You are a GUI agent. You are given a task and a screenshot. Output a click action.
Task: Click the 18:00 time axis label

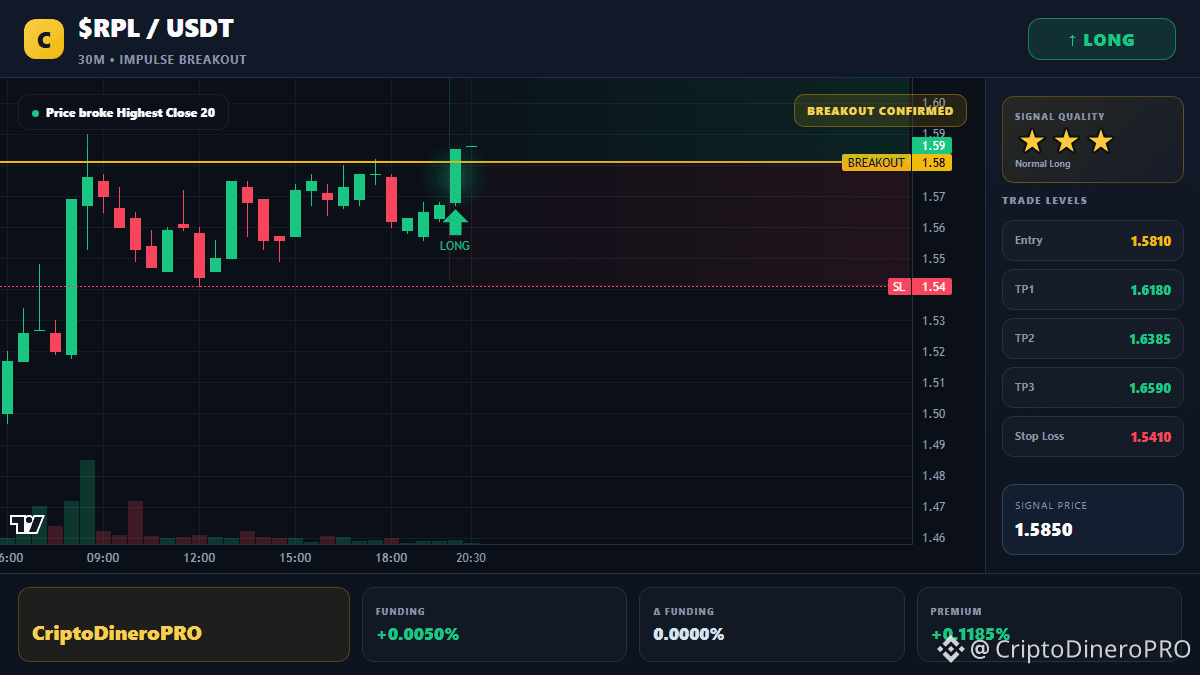391,558
